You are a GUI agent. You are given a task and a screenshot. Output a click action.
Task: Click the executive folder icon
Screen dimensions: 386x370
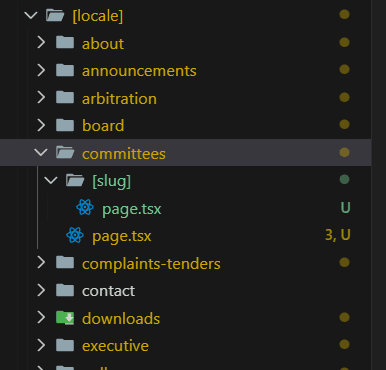65,345
